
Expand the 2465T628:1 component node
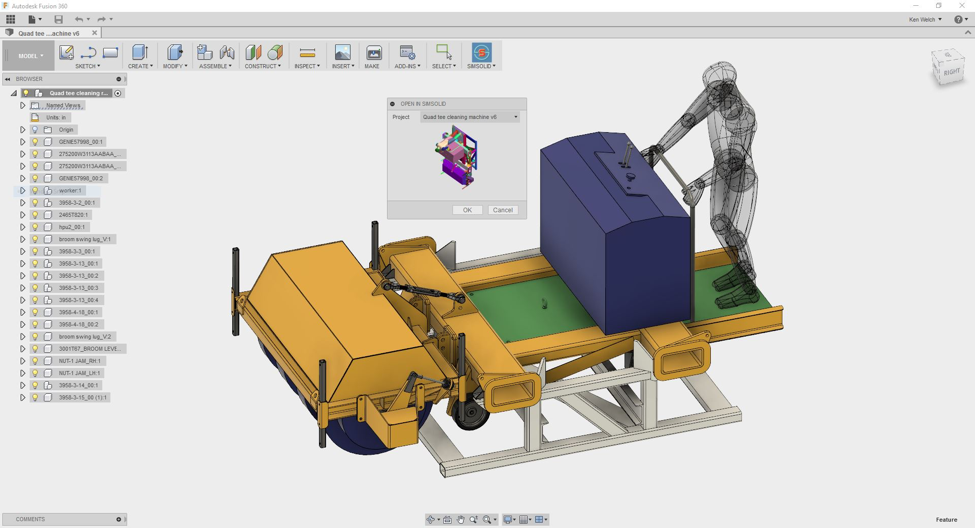(23, 215)
